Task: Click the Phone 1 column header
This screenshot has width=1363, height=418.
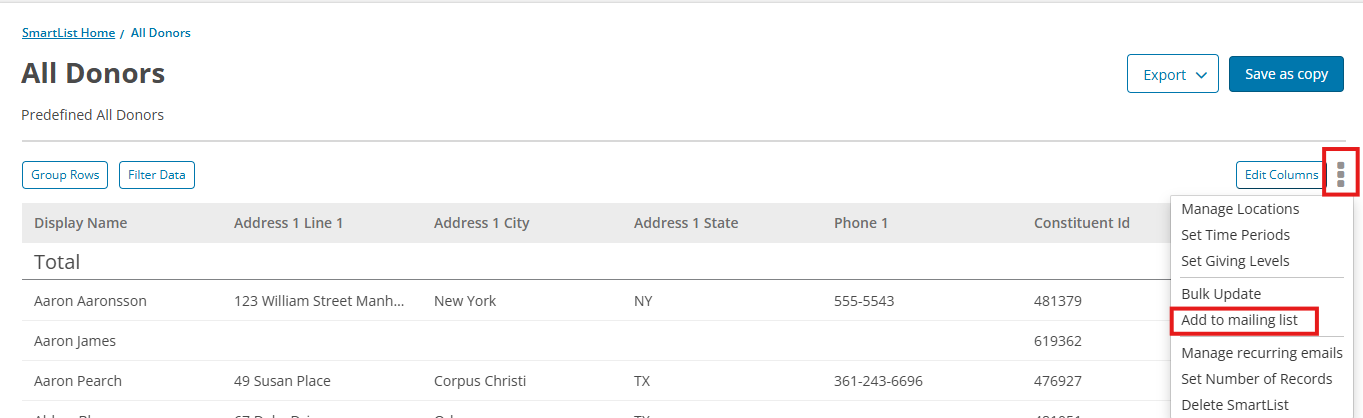Action: point(861,223)
